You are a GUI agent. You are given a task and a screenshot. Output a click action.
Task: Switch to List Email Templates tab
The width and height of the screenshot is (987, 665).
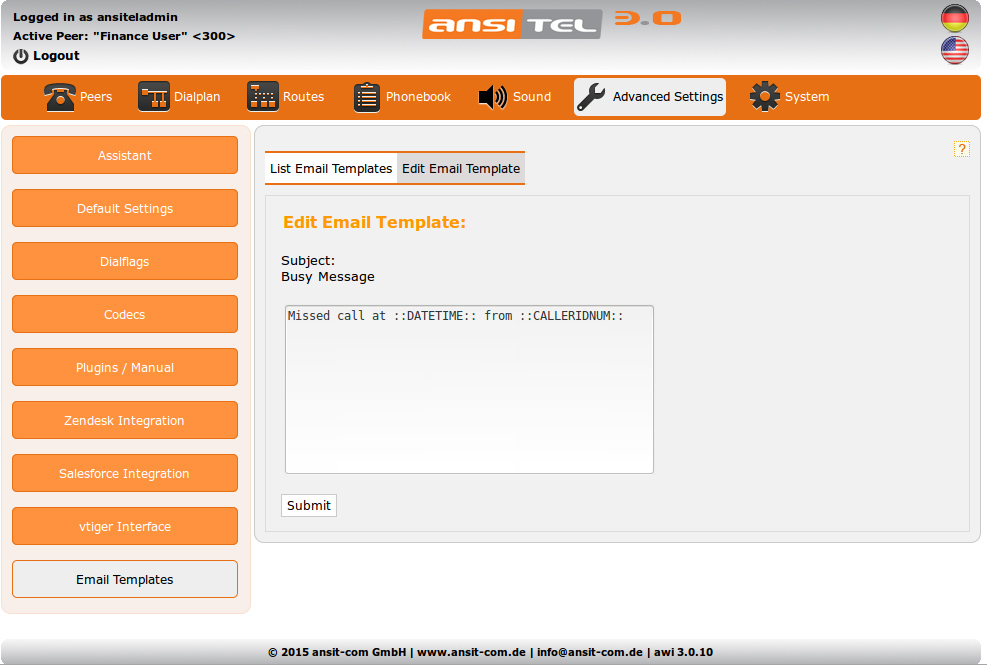point(331,169)
